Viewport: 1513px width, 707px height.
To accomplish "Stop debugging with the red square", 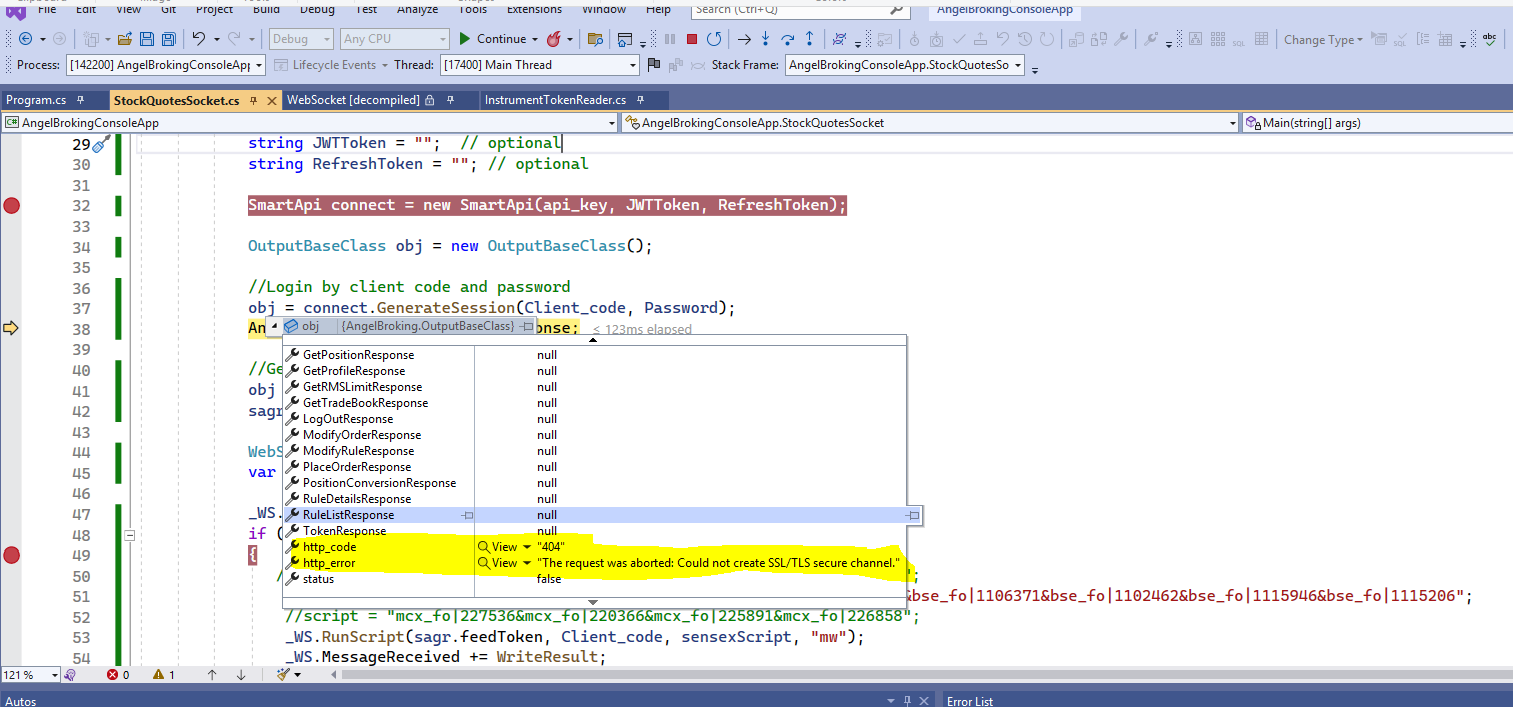I will (x=691, y=40).
